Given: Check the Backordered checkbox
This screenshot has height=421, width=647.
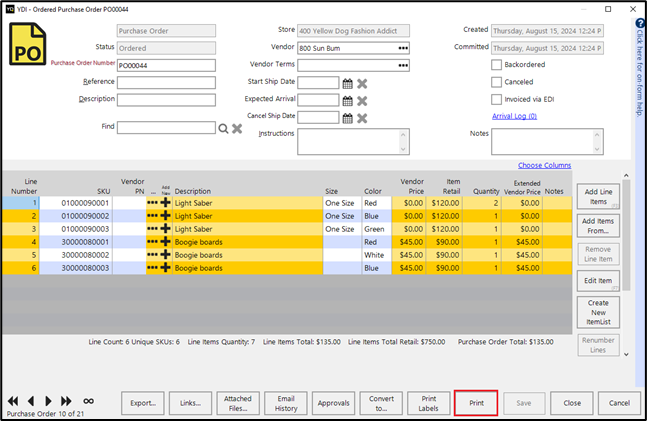Looking at the screenshot, I should coord(496,65).
